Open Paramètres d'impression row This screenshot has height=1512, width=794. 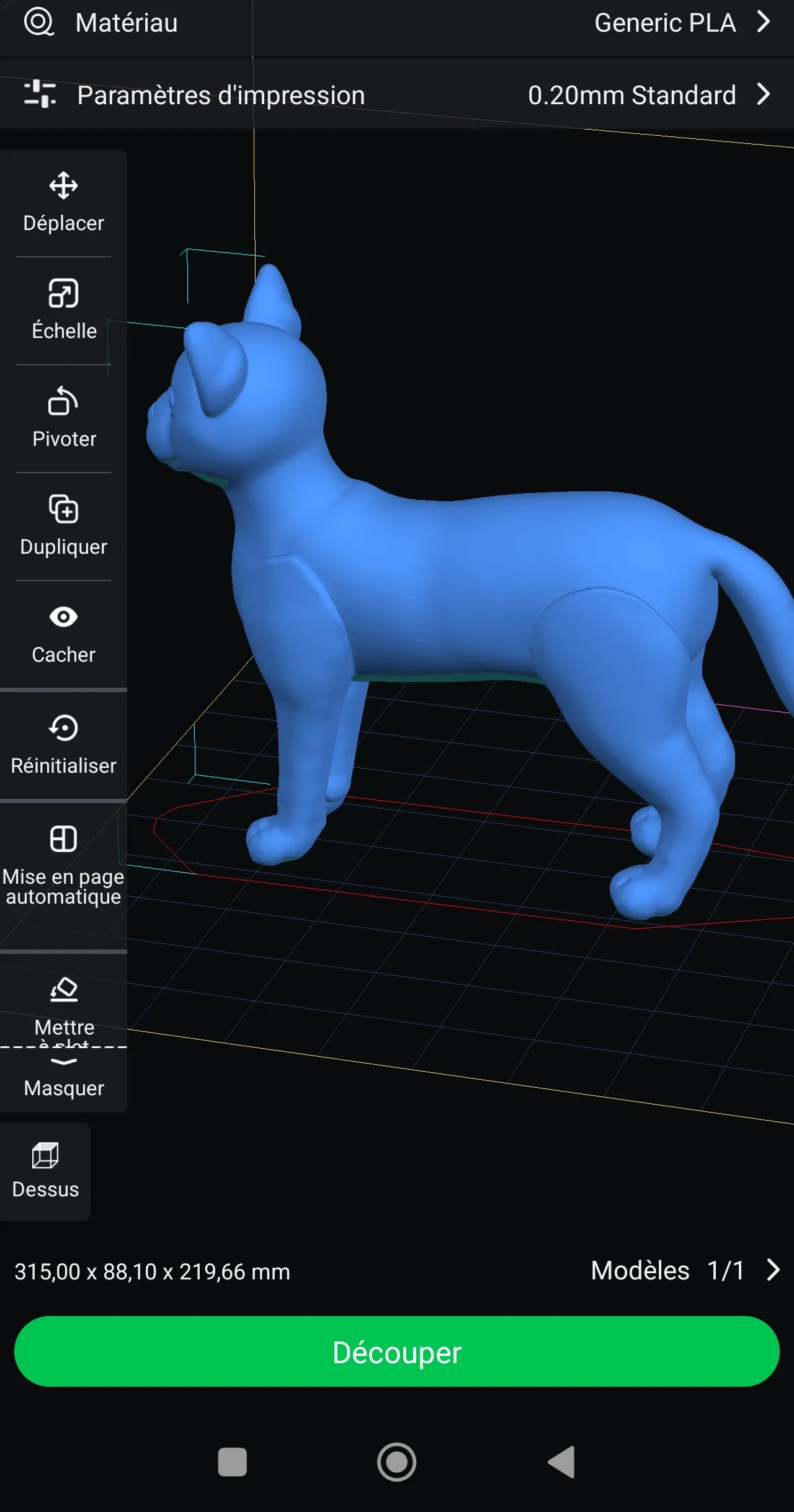[x=397, y=95]
